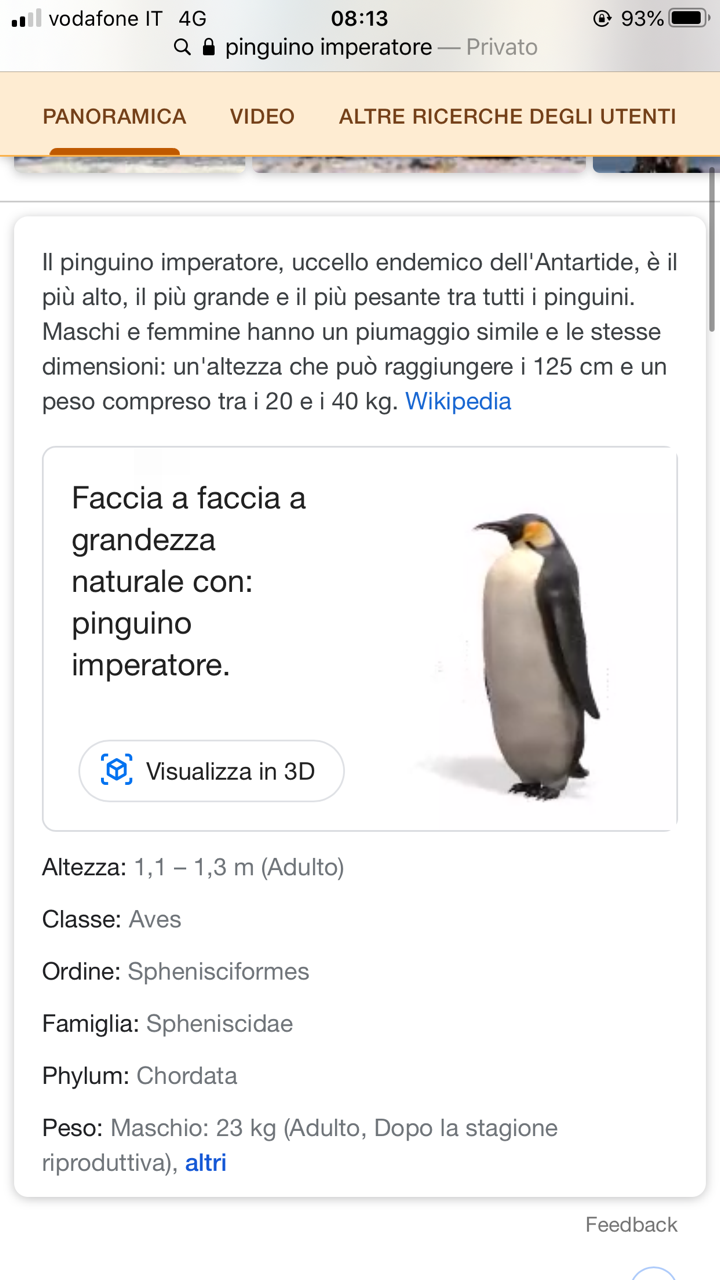Open the Sphenisciformes order link
Image resolution: width=720 pixels, height=1280 pixels.
[218, 971]
